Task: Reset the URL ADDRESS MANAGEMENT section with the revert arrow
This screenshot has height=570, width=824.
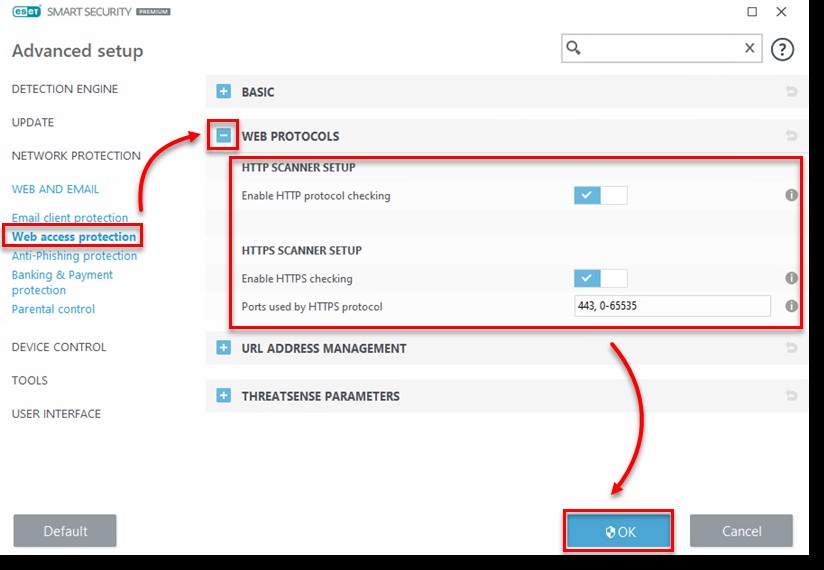Action: pyautogui.click(x=791, y=348)
